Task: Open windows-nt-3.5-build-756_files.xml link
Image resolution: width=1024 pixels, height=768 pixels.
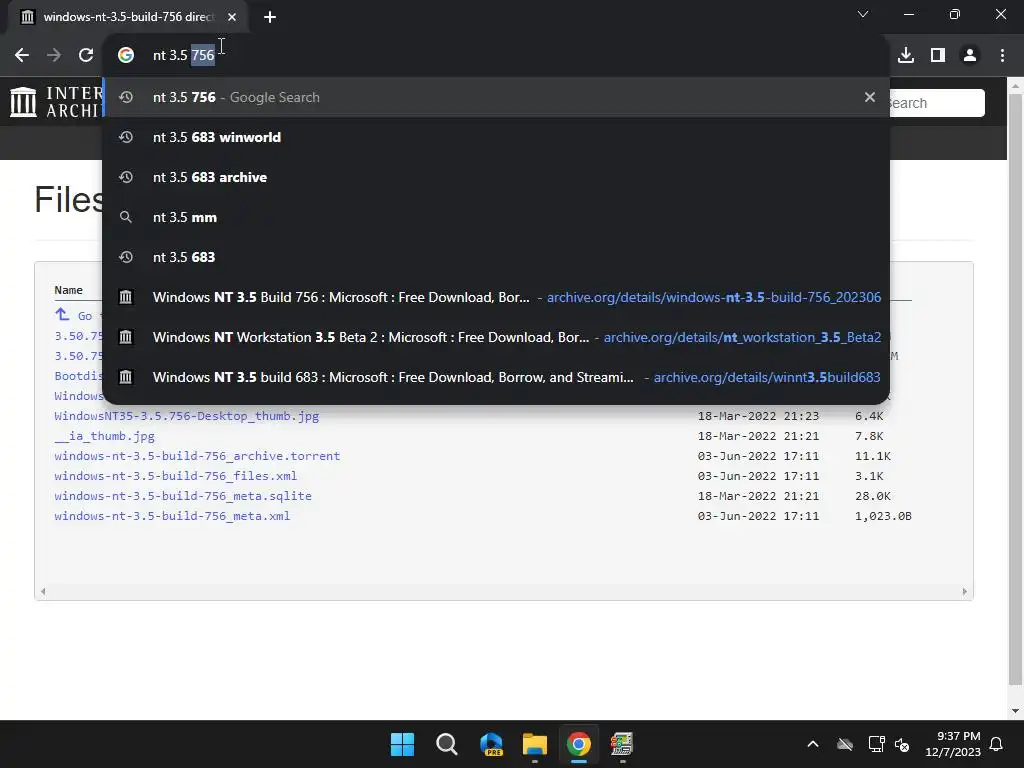Action: (x=176, y=476)
